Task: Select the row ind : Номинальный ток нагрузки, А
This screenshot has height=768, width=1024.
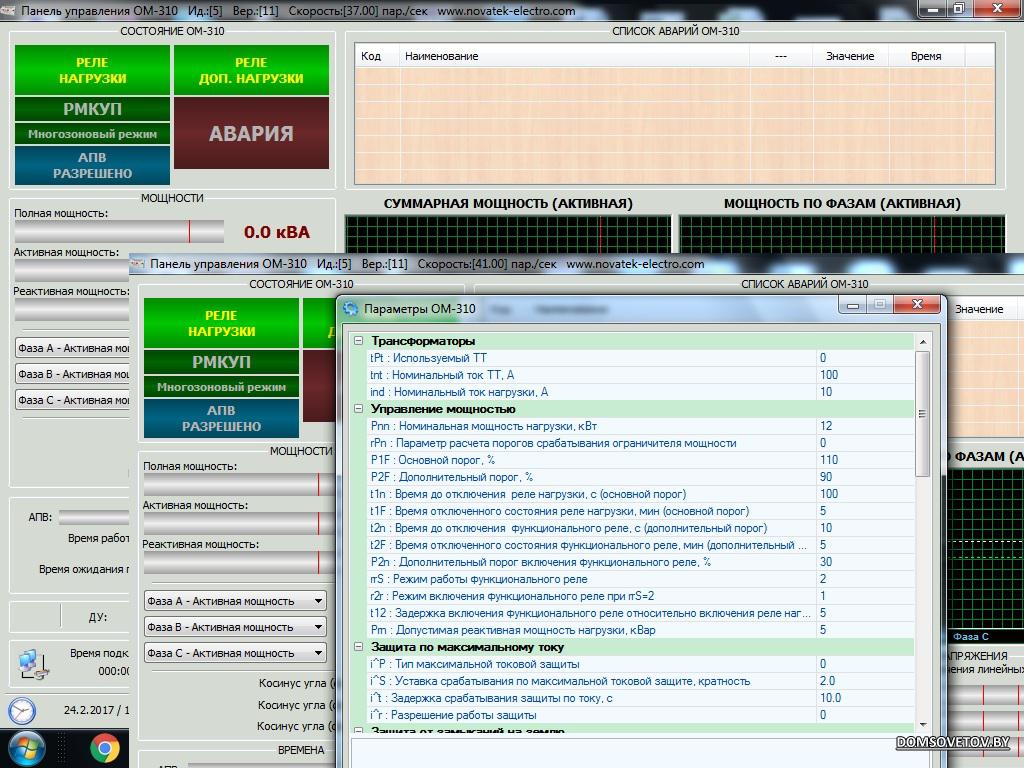Action: [x=640, y=392]
